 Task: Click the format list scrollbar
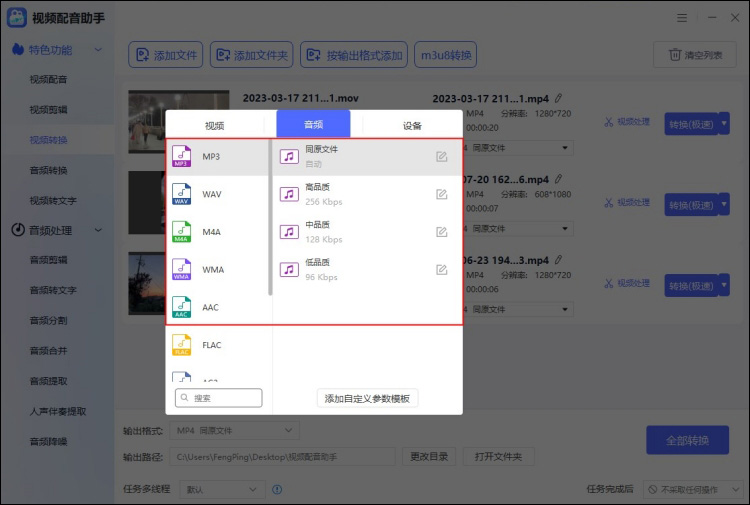pyautogui.click(x=270, y=220)
